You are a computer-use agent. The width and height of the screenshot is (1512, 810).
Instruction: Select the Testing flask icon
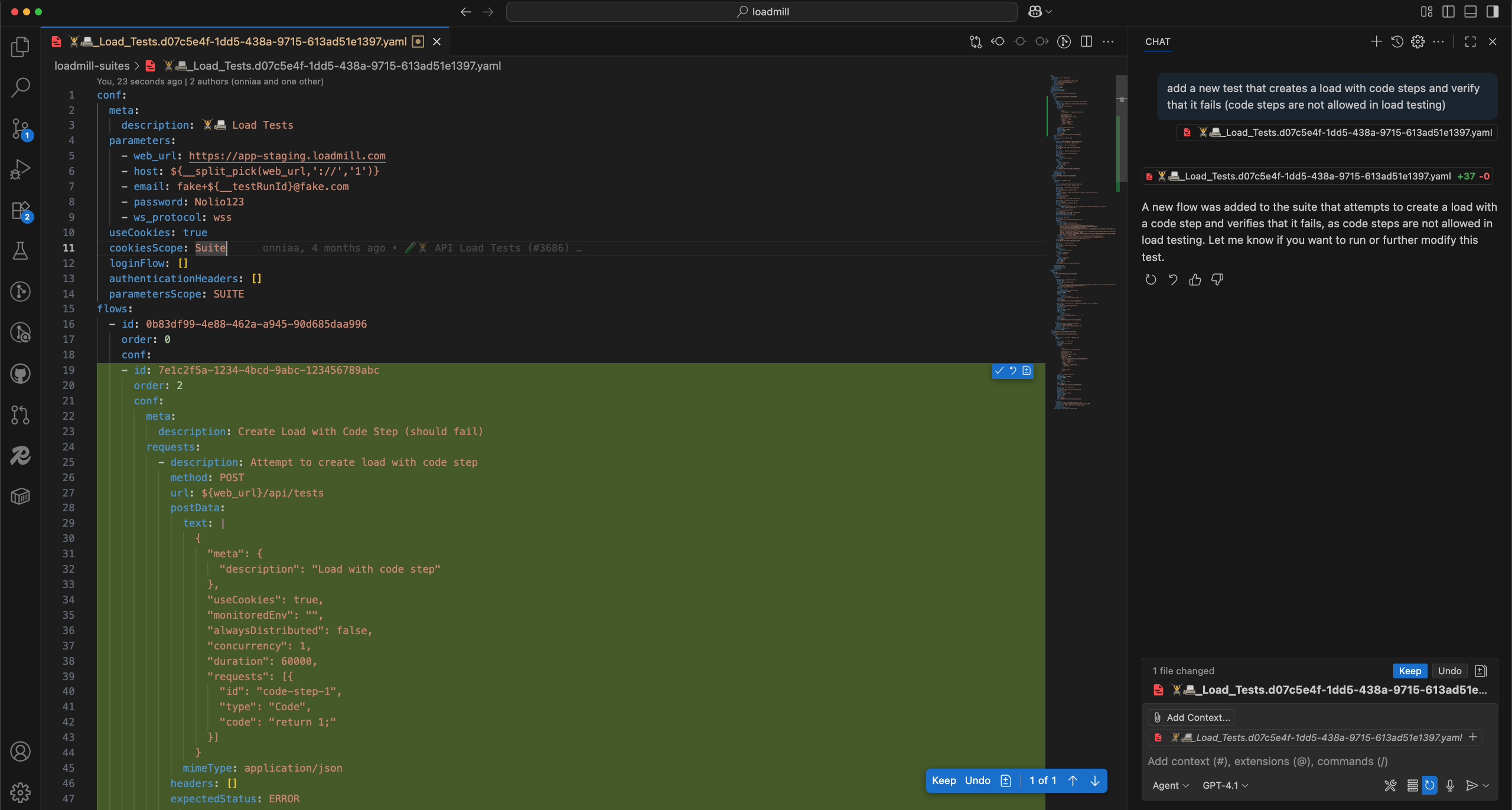click(21, 251)
